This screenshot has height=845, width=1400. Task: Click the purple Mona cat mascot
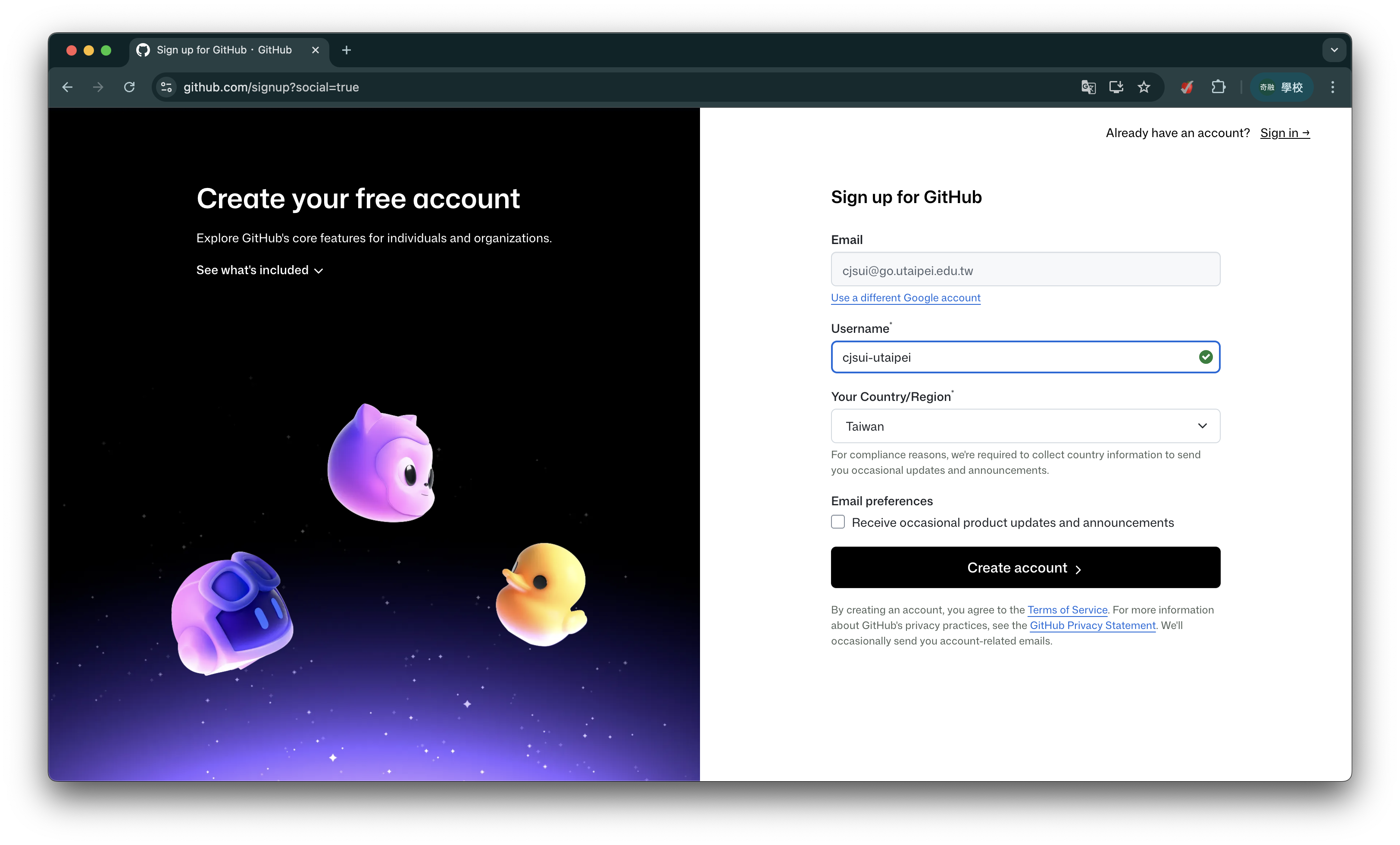(x=382, y=463)
